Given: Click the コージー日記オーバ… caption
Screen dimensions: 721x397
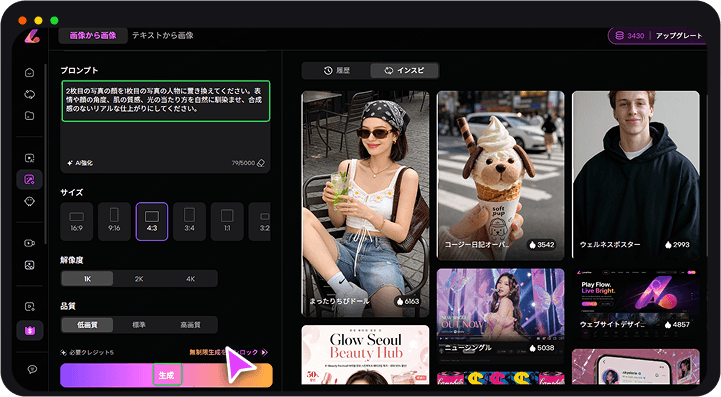Looking at the screenshot, I should tap(476, 245).
